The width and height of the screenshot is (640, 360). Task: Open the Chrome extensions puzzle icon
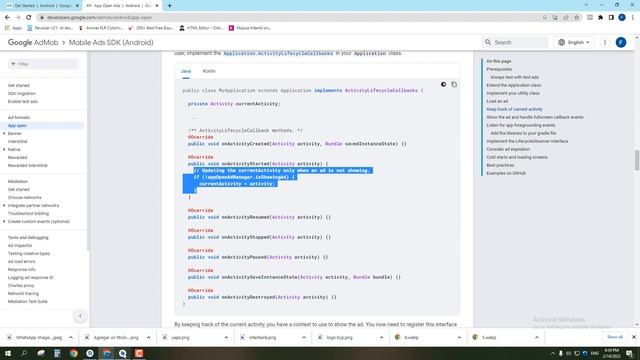click(600, 18)
